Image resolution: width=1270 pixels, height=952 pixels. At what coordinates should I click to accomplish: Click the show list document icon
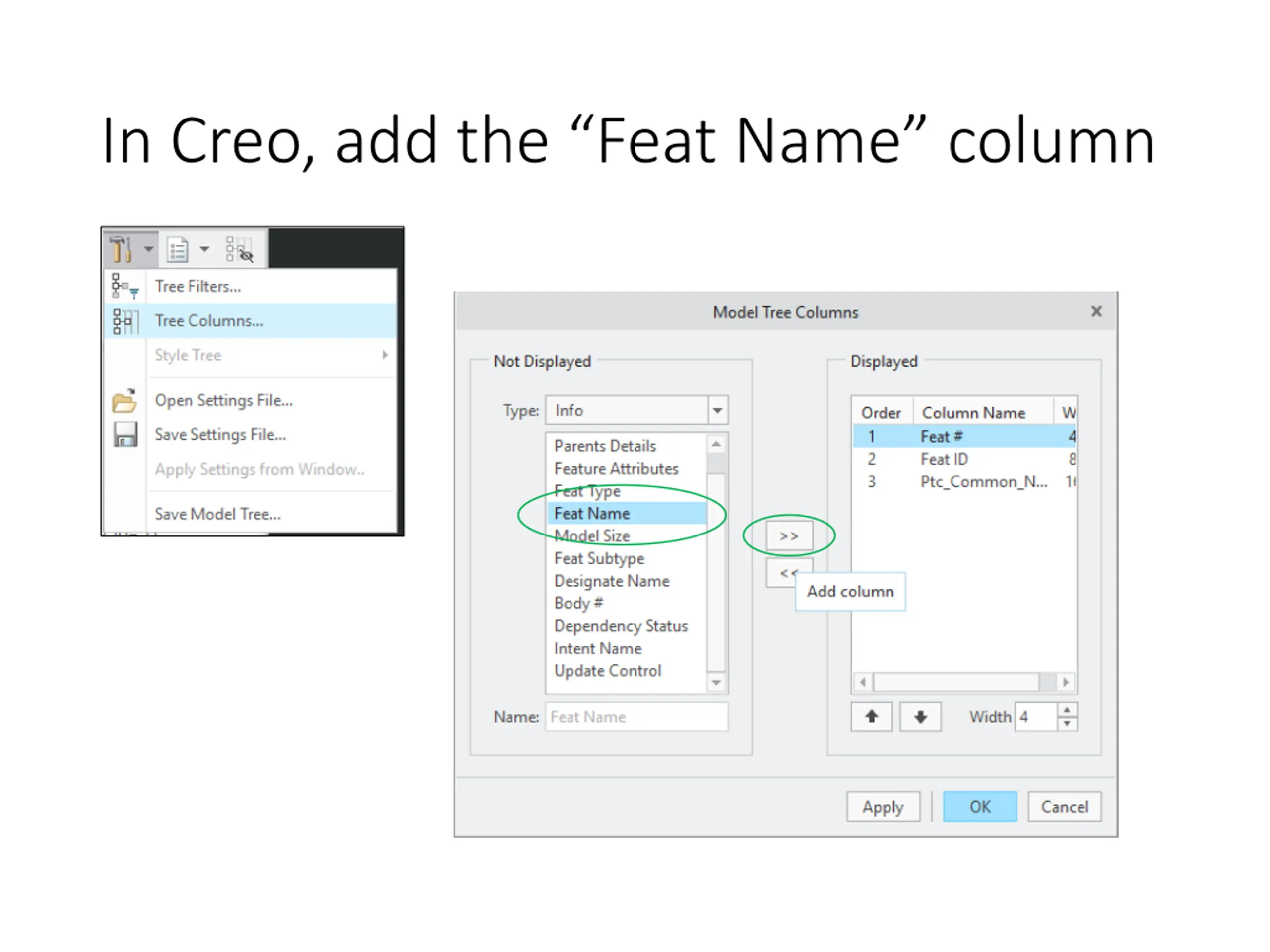click(x=178, y=249)
